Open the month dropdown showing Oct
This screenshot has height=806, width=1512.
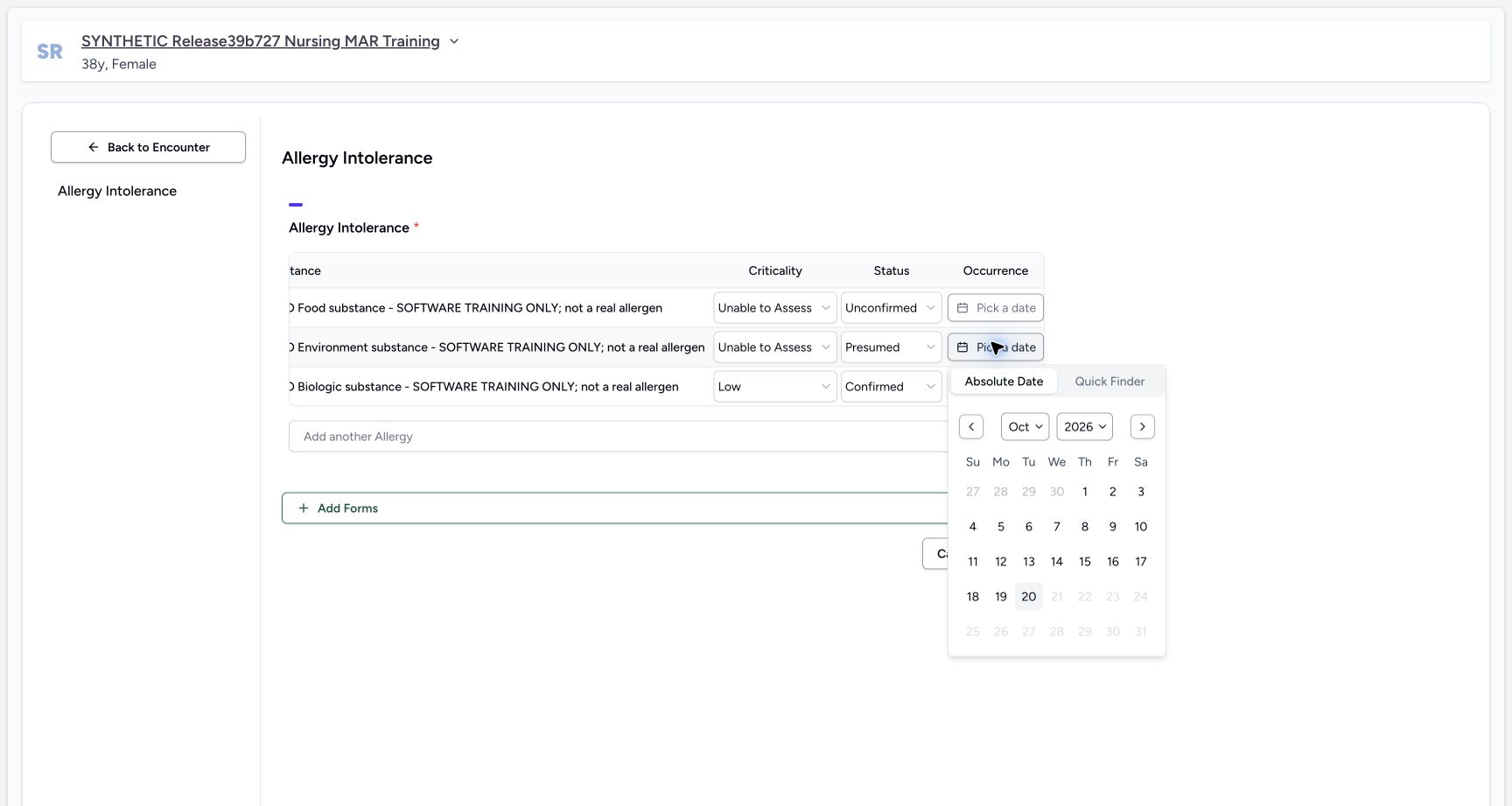tap(1025, 427)
